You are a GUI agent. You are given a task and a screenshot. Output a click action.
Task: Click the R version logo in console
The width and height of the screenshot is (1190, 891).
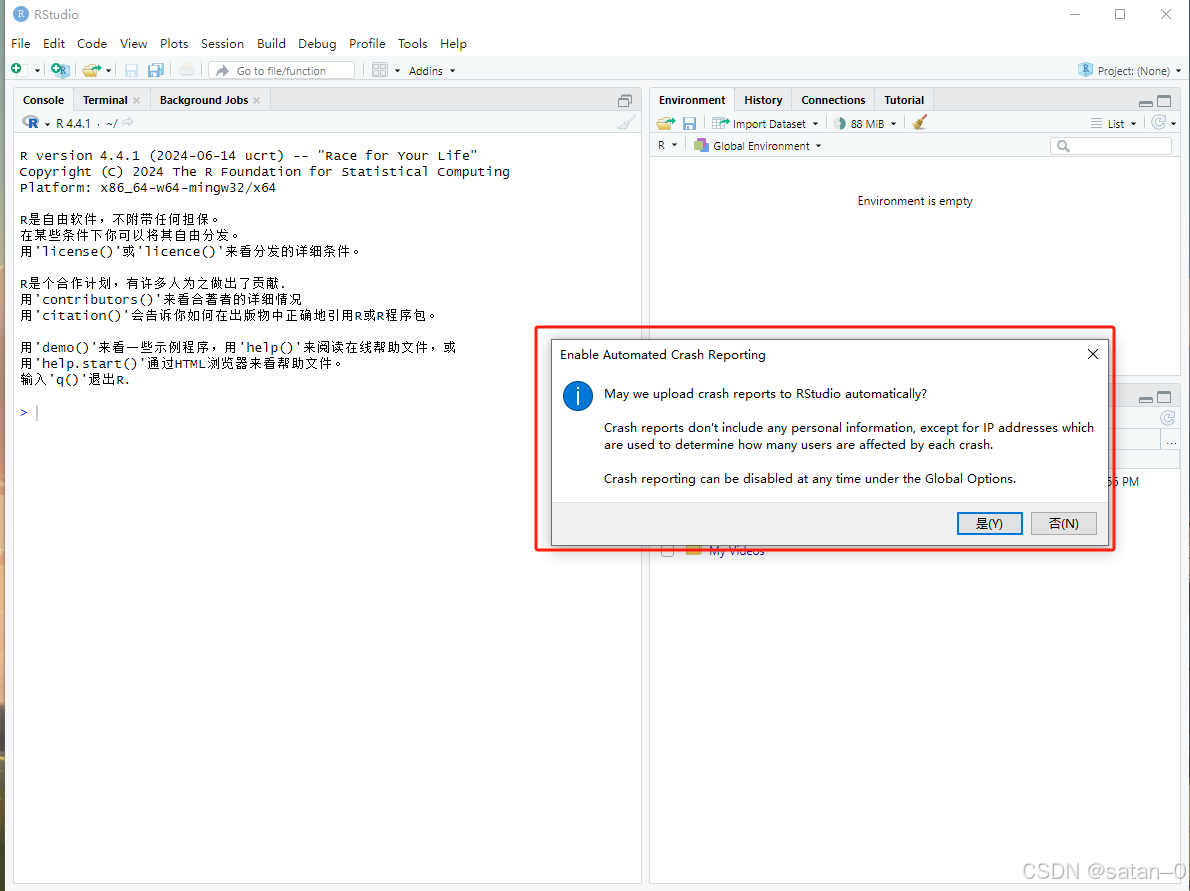pyautogui.click(x=31, y=122)
